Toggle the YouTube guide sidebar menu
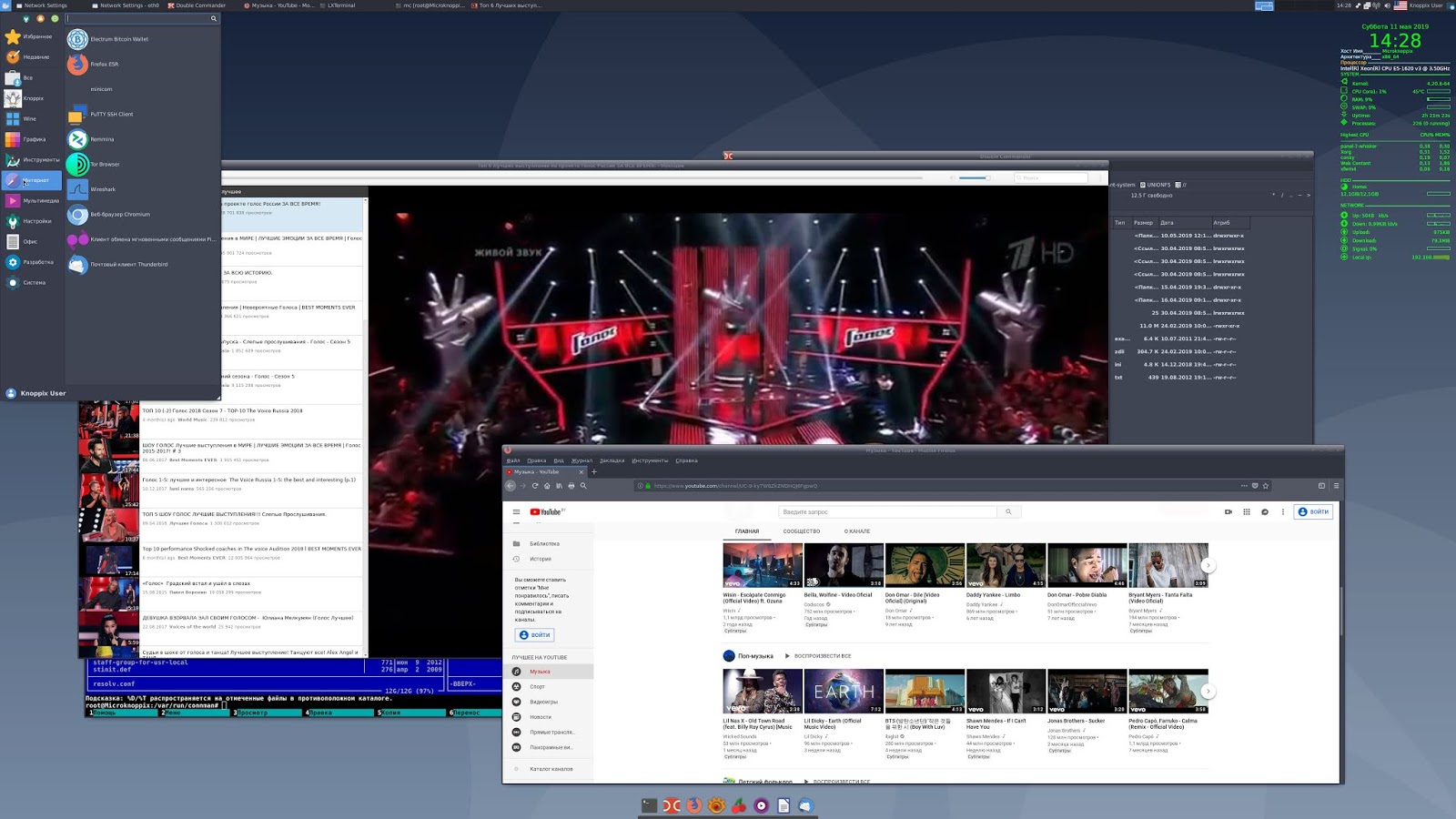Viewport: 1456px width, 819px height. point(516,512)
